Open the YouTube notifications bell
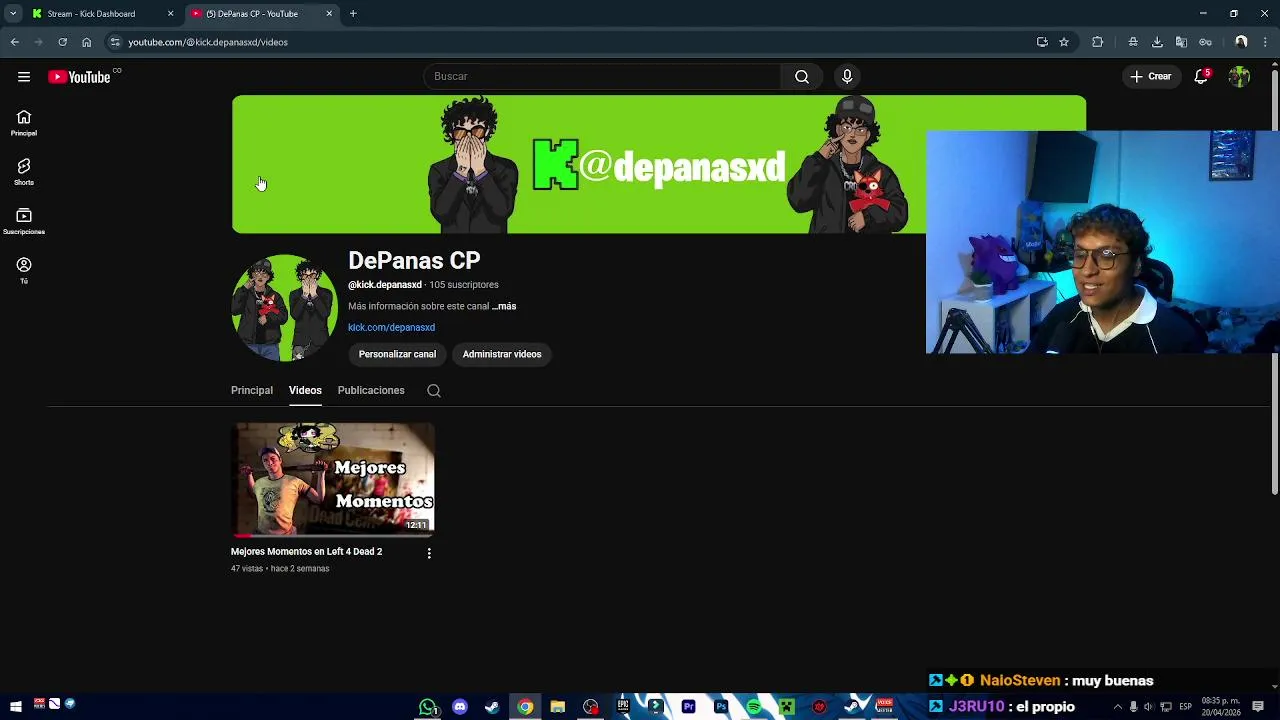 point(1201,77)
